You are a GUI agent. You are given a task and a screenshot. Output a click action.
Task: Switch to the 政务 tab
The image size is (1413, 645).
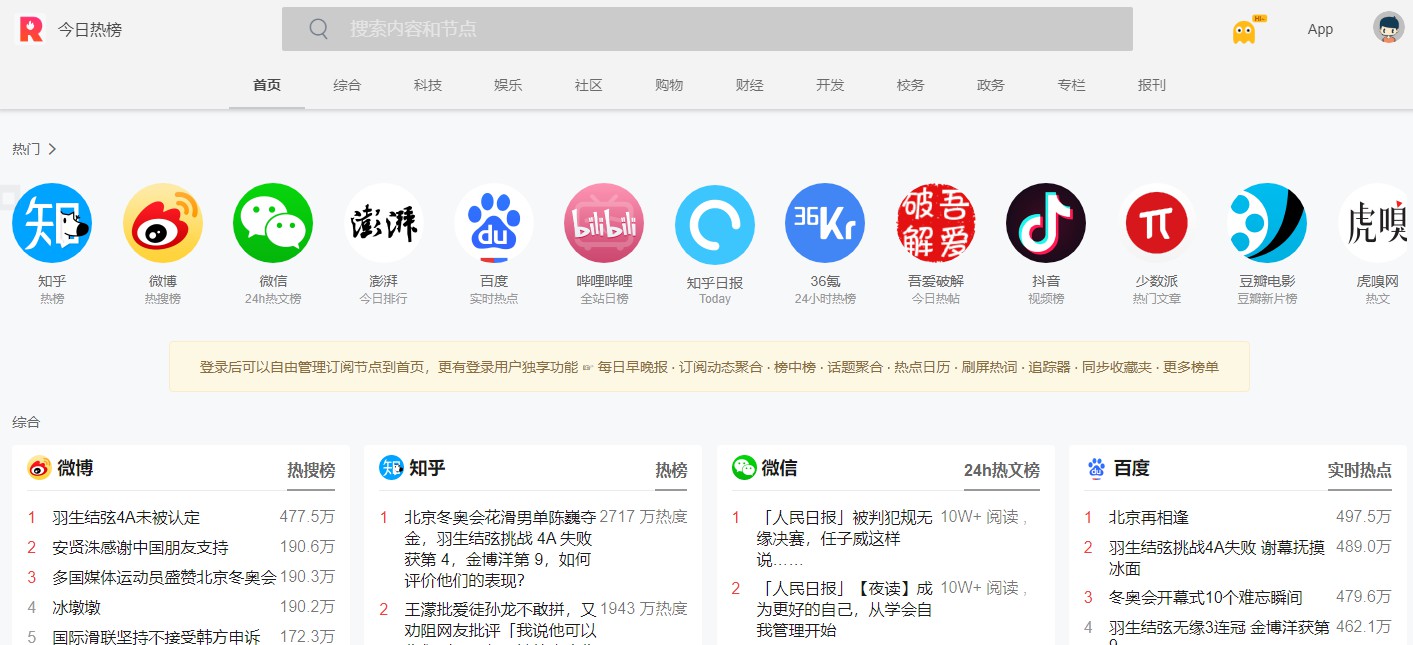(x=991, y=85)
